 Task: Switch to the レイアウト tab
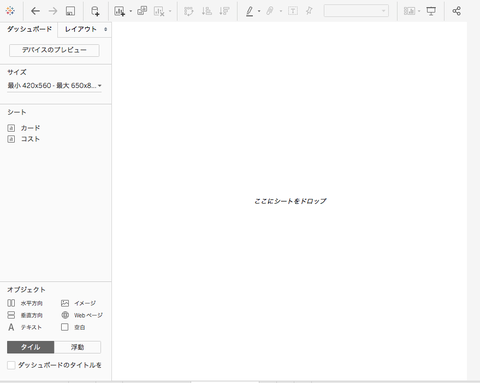80,29
